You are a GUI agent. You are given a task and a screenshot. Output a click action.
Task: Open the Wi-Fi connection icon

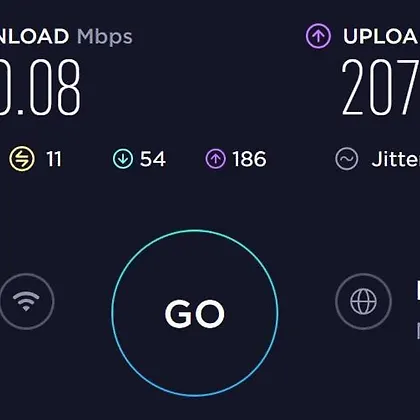click(26, 301)
